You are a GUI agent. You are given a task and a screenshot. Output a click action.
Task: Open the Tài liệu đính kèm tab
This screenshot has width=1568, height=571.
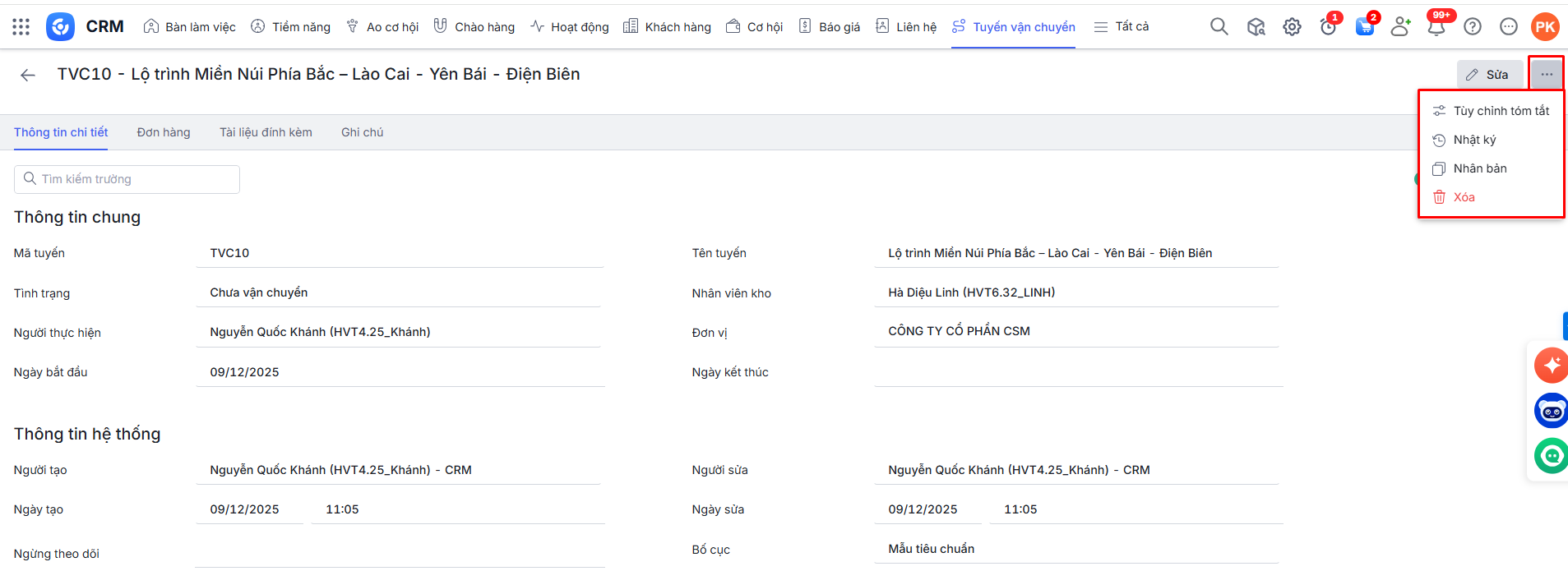(266, 132)
